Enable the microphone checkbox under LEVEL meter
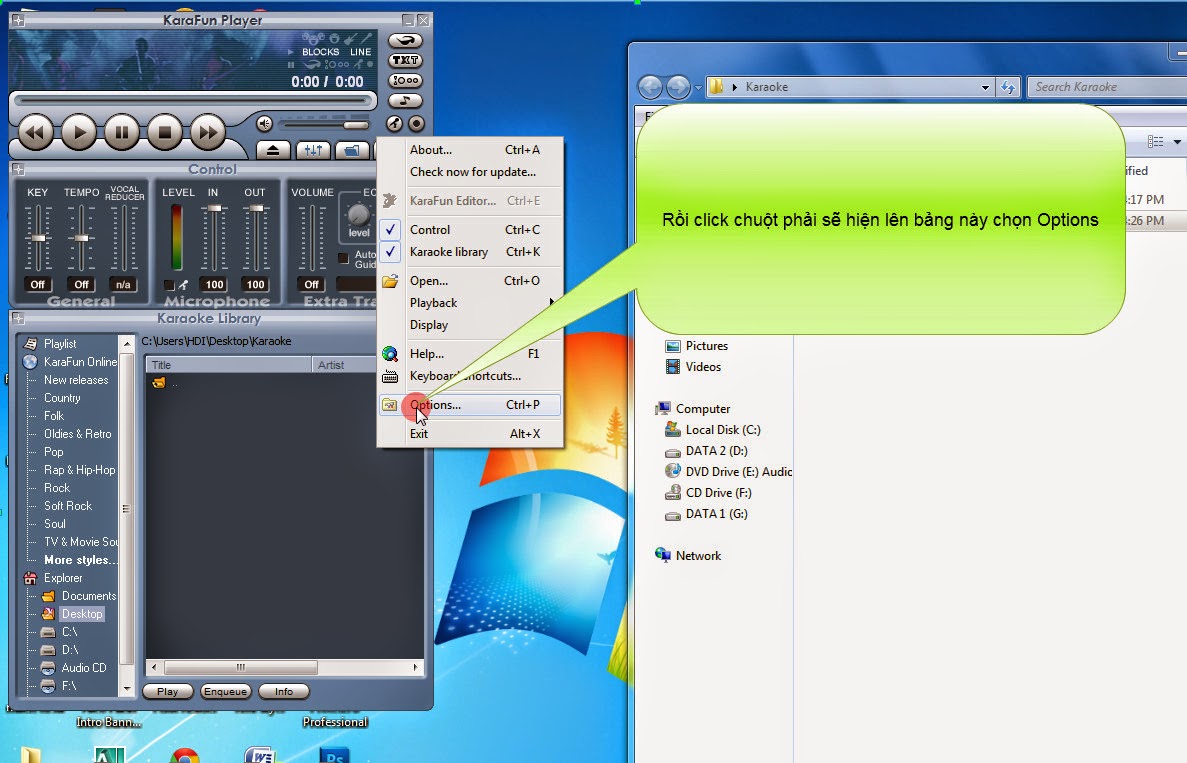 pos(169,285)
